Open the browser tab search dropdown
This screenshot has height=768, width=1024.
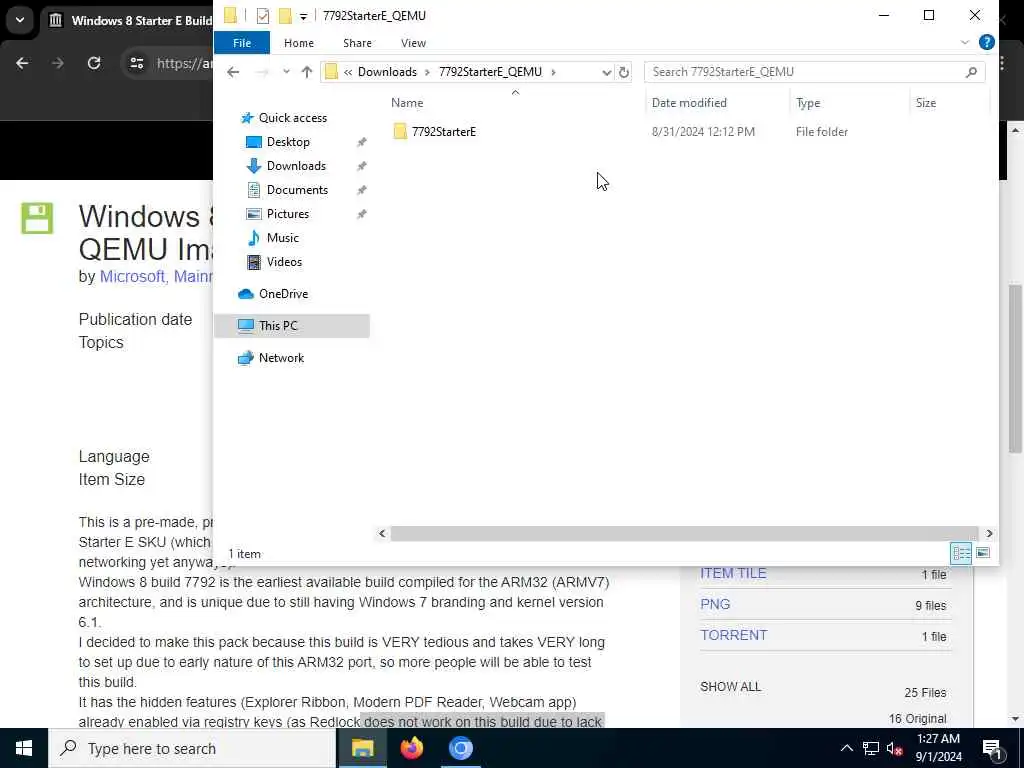coord(20,20)
